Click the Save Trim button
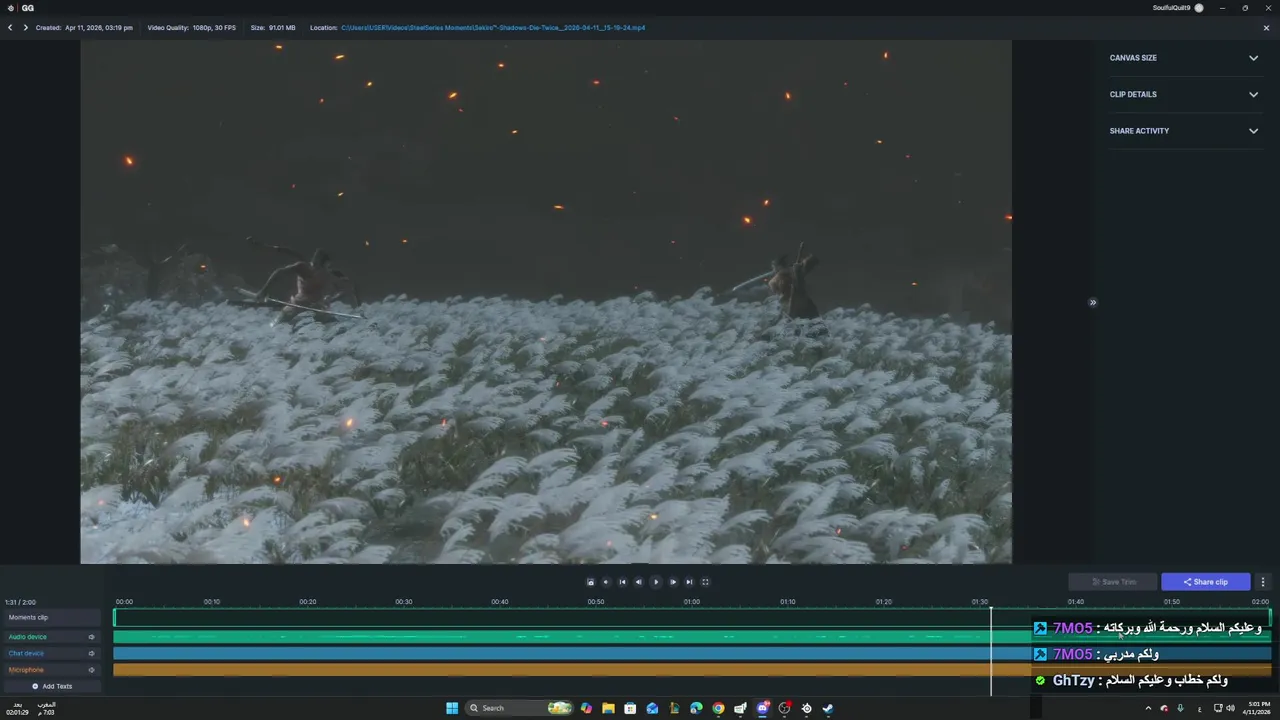Screen dimensions: 1280x720 tap(1114, 582)
